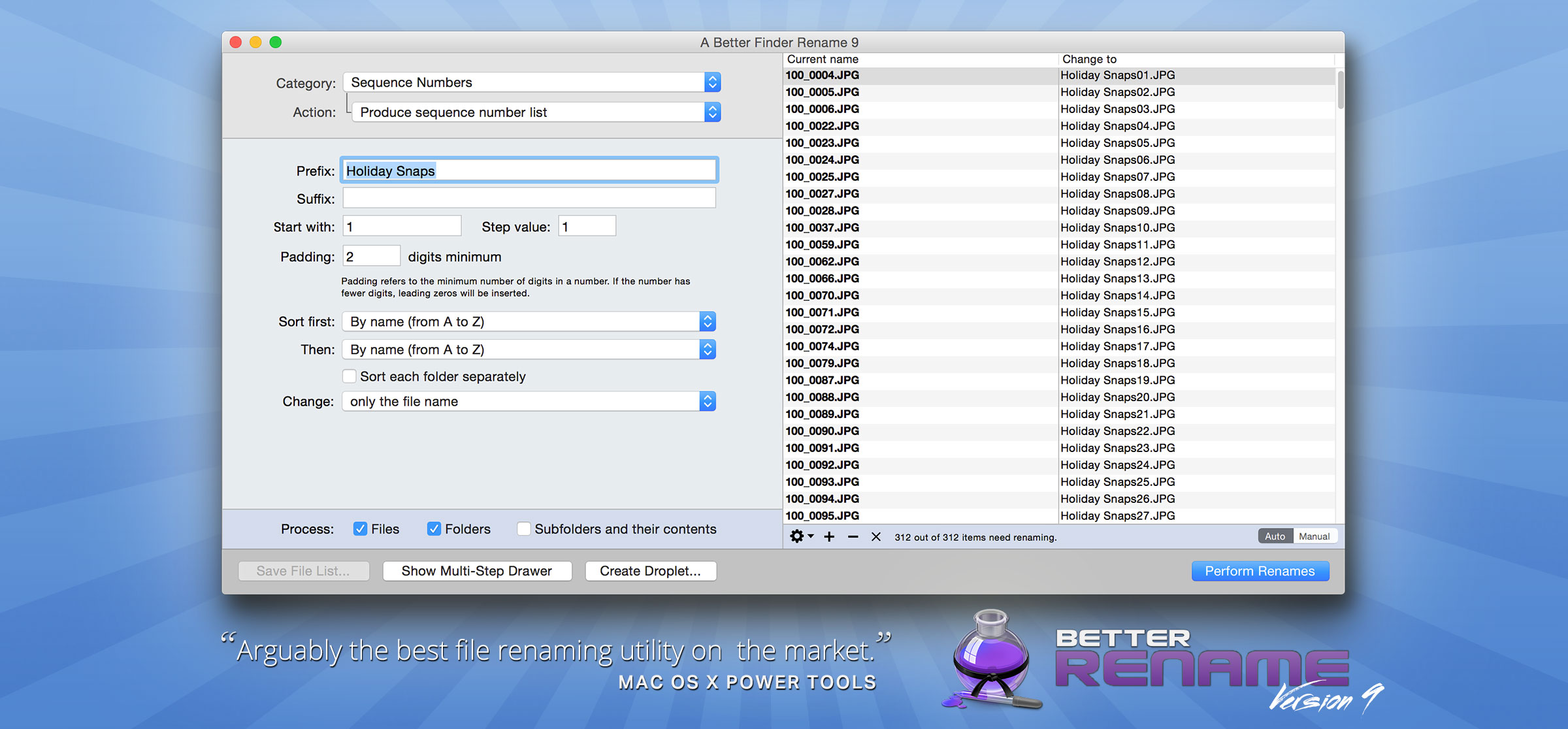1568x729 pixels.
Task: Open the Change dropdown
Action: (x=529, y=401)
